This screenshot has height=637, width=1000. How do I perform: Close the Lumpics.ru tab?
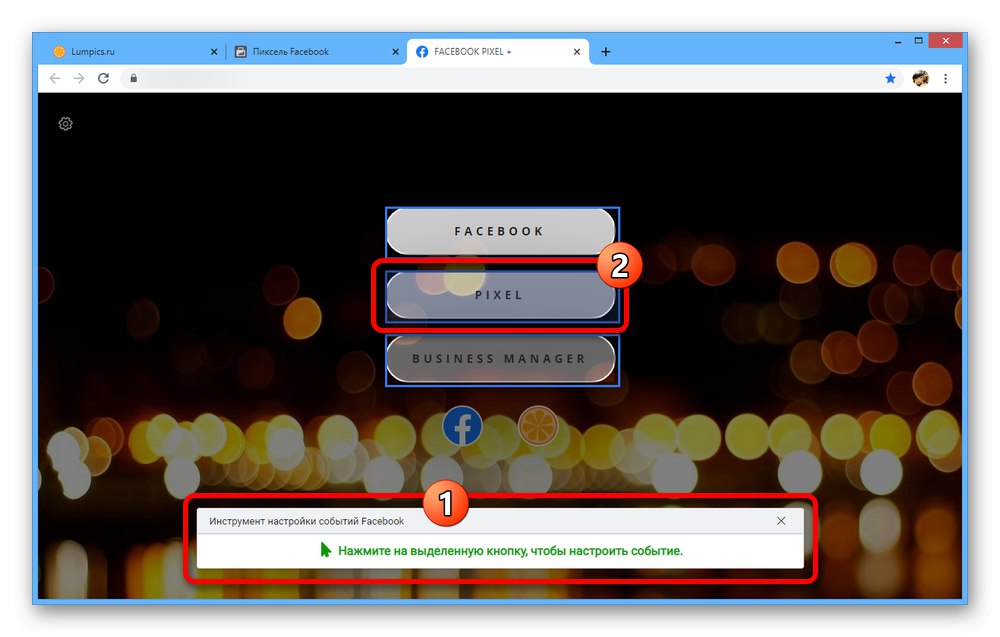coord(214,52)
